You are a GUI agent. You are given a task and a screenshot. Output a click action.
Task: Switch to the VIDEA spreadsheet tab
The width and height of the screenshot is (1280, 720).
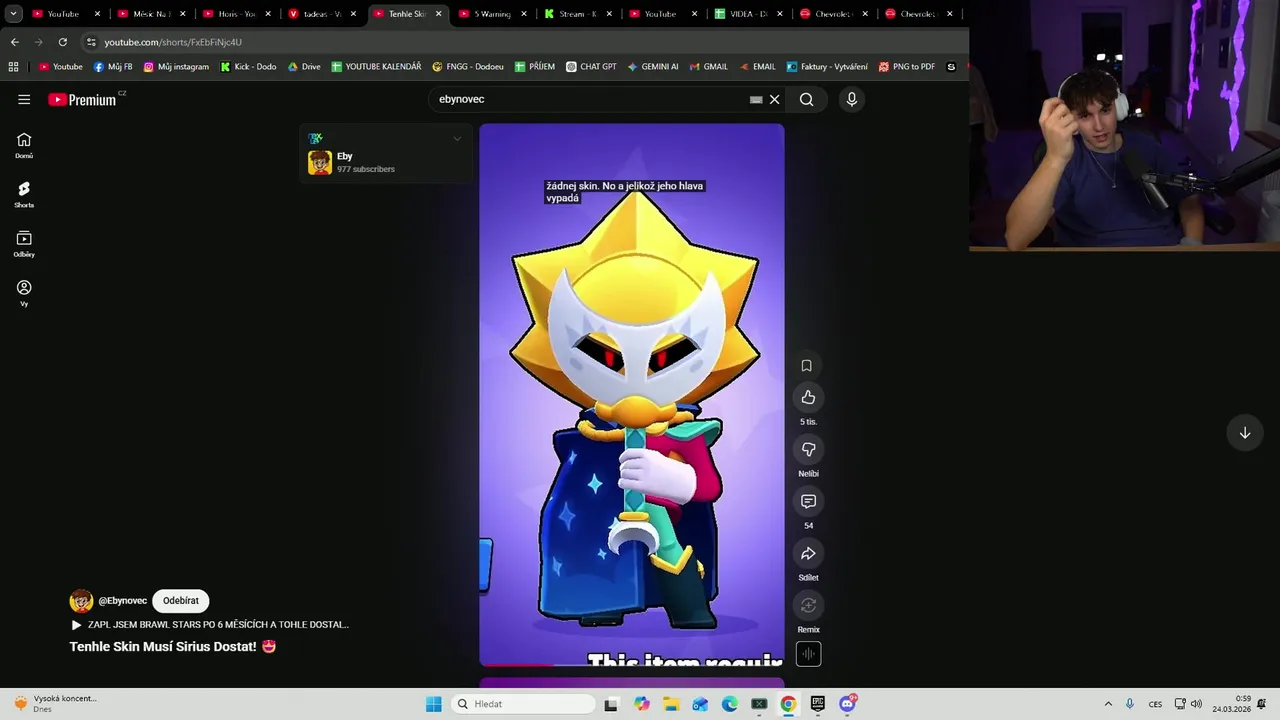click(749, 14)
